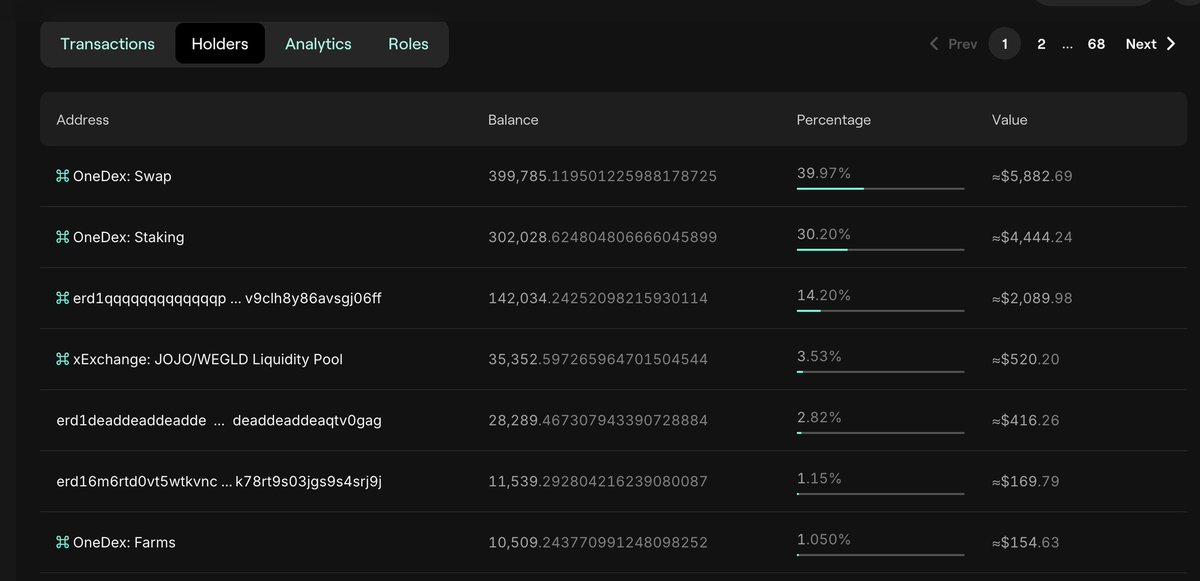Click the Address column header
Screen dimensions: 1200x581
[x=83, y=120]
